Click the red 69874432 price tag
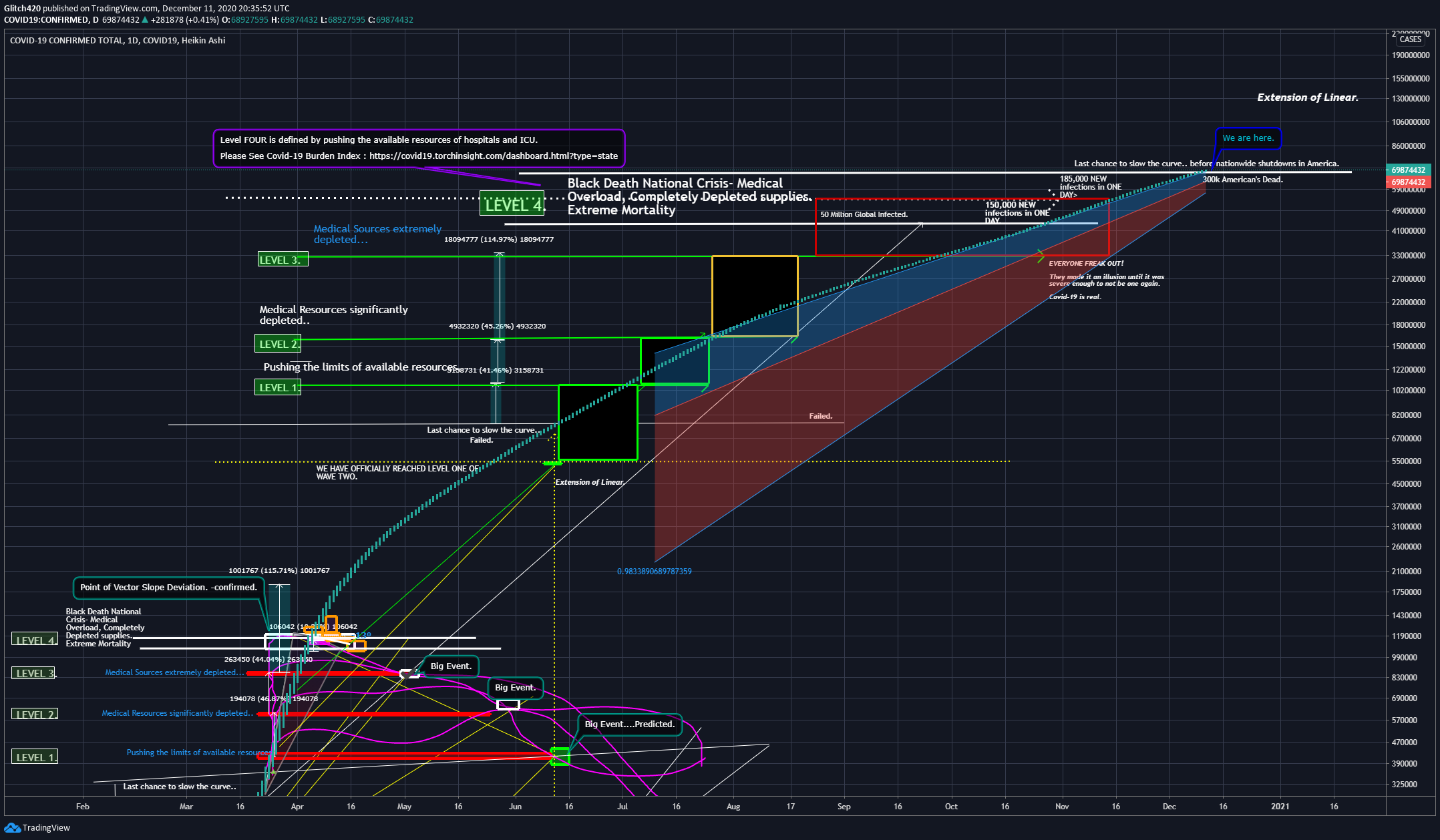The height and width of the screenshot is (840, 1440). tap(1408, 182)
